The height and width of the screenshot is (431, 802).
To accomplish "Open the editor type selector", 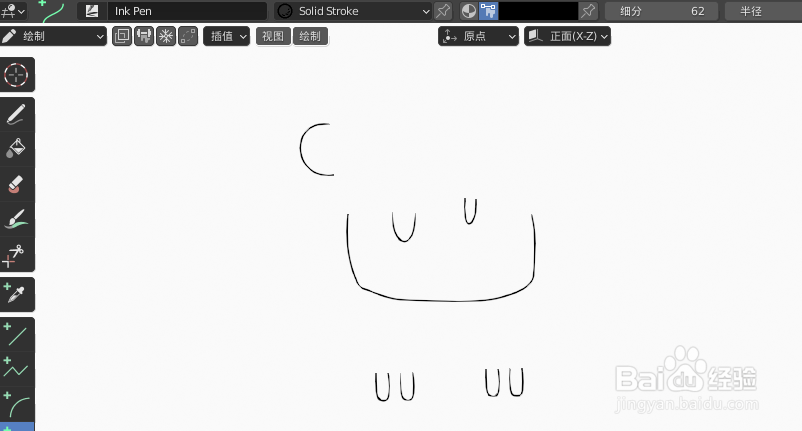I will coord(13,11).
